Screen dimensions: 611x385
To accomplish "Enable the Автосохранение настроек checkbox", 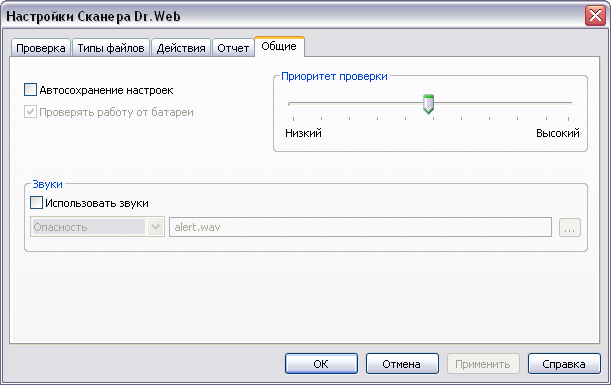I will (30, 90).
